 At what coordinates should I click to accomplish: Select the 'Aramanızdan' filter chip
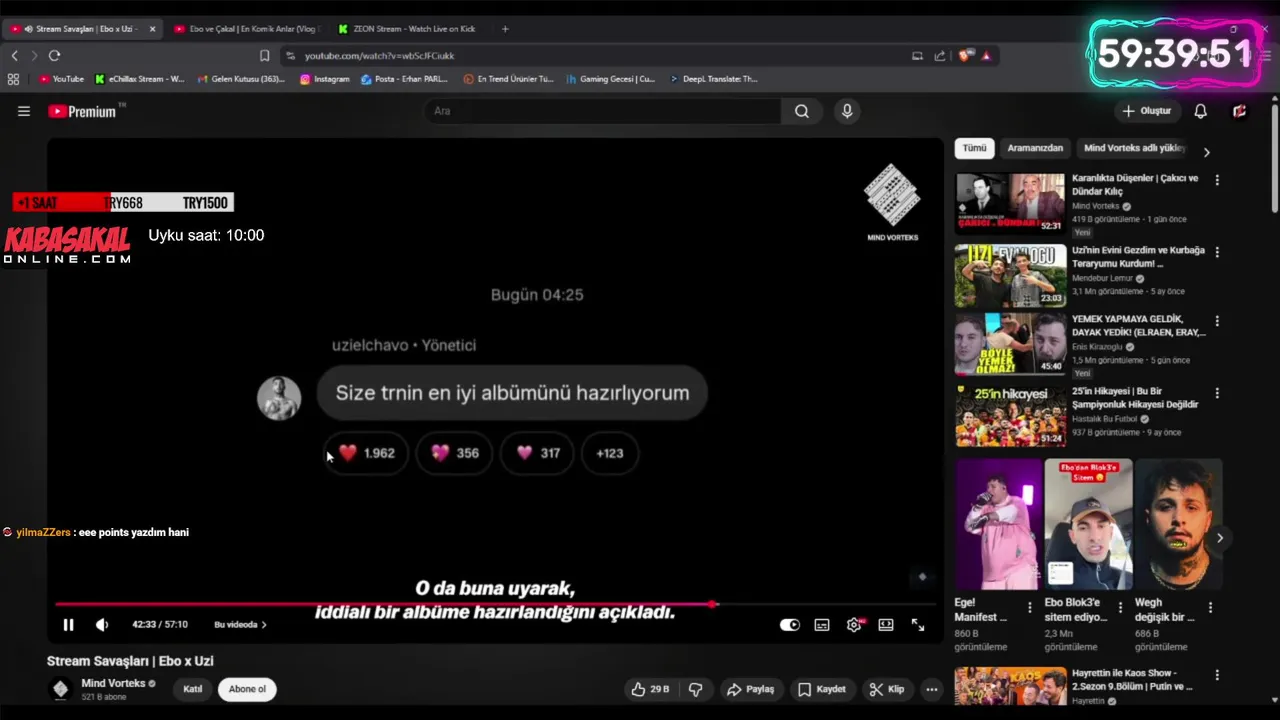1035,148
